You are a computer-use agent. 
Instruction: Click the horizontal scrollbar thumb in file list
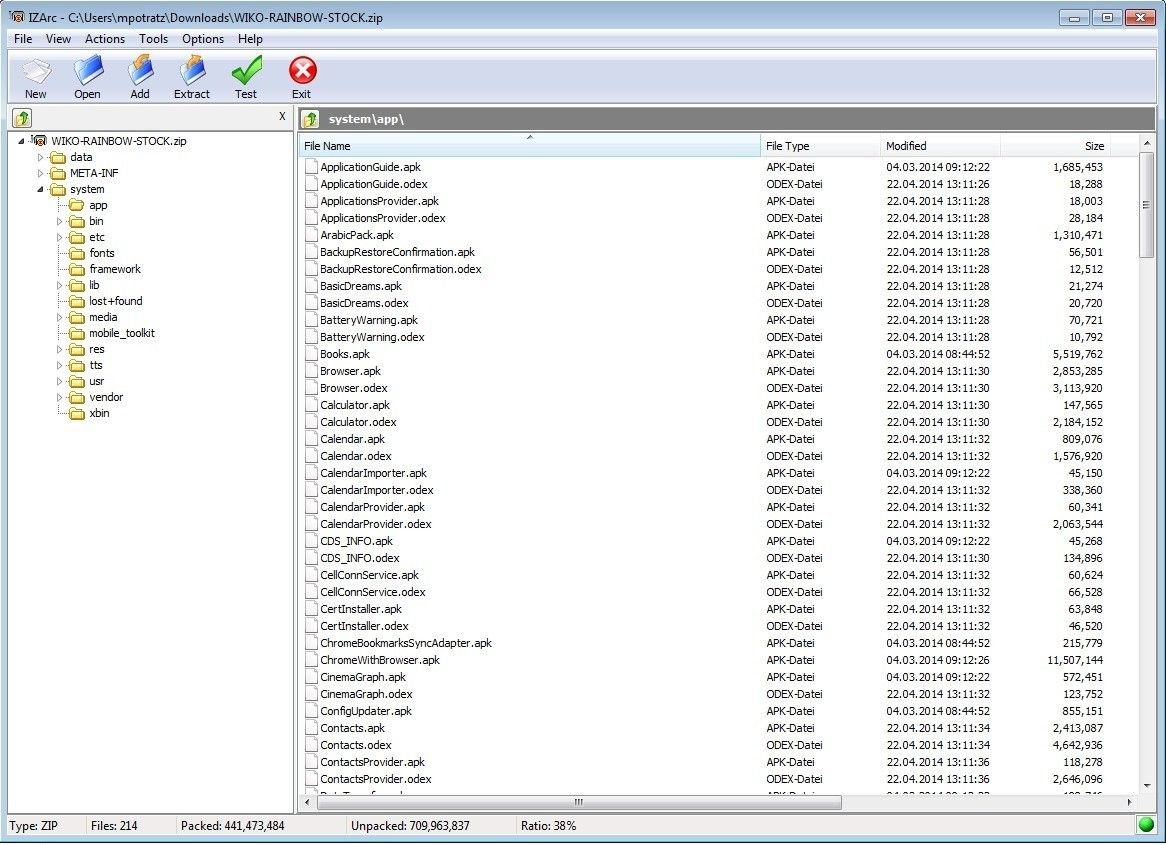pos(579,802)
